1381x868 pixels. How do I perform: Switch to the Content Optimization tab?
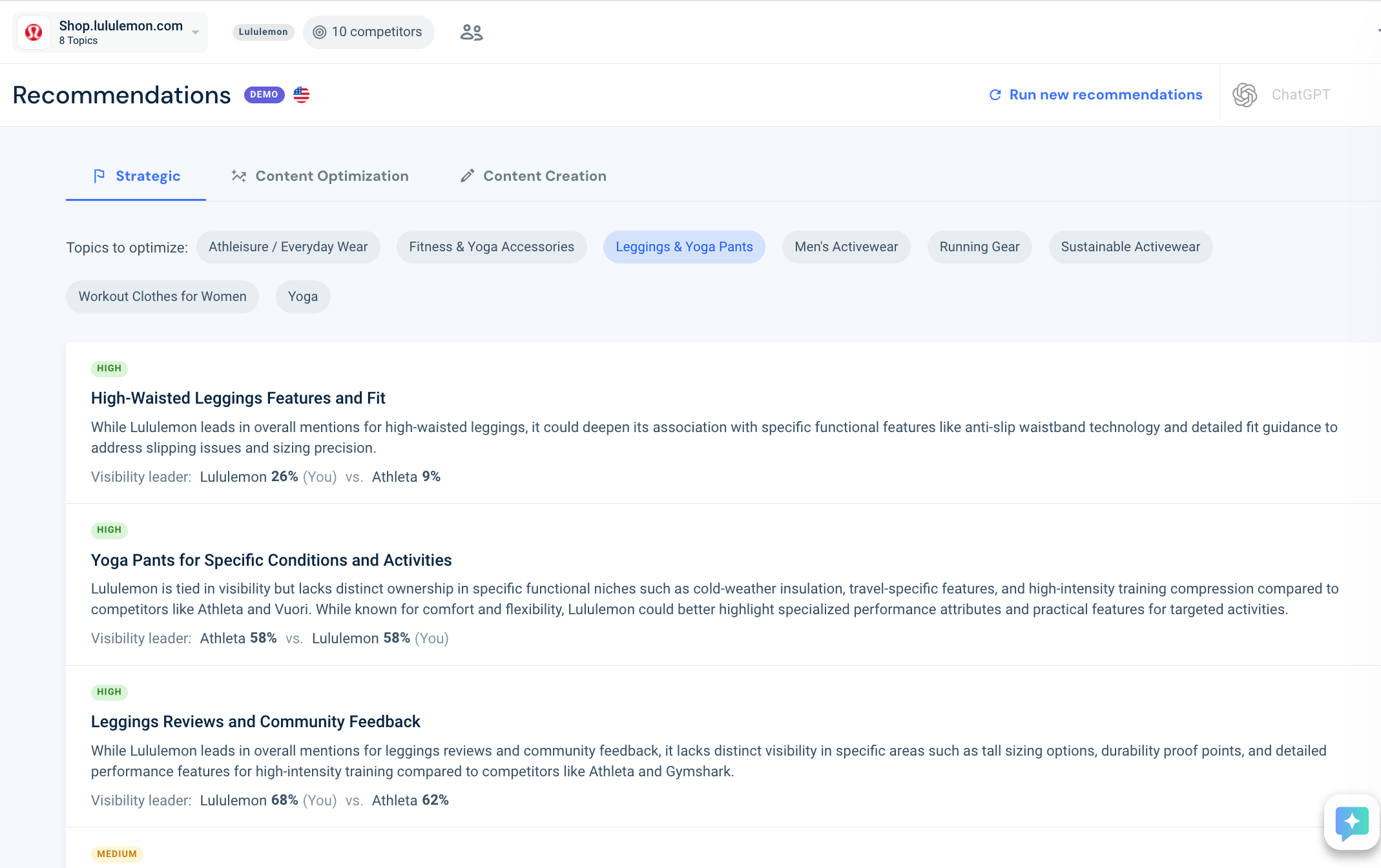320,176
